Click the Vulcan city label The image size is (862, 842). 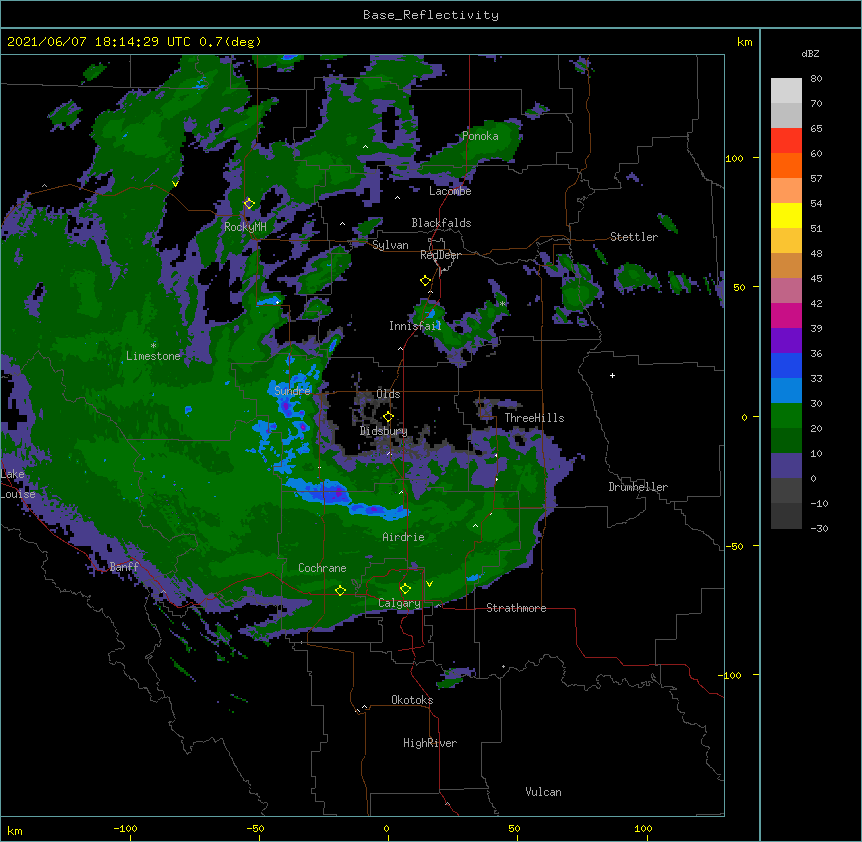pyautogui.click(x=543, y=792)
